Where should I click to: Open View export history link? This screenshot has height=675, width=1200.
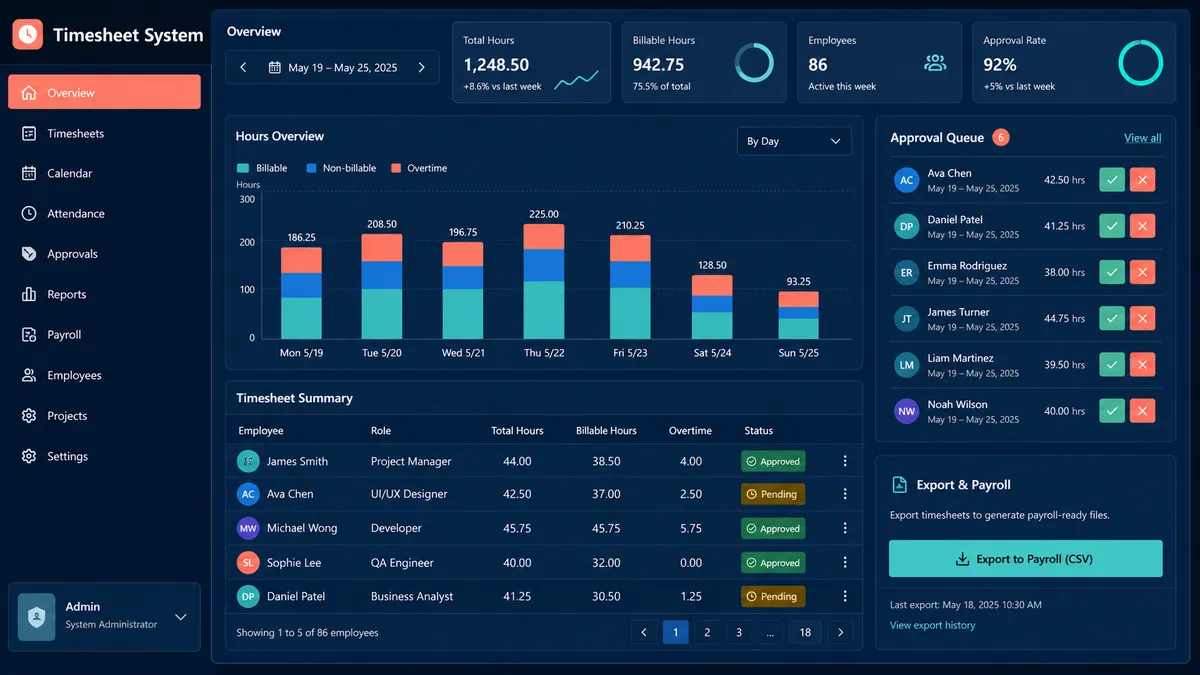coord(932,625)
